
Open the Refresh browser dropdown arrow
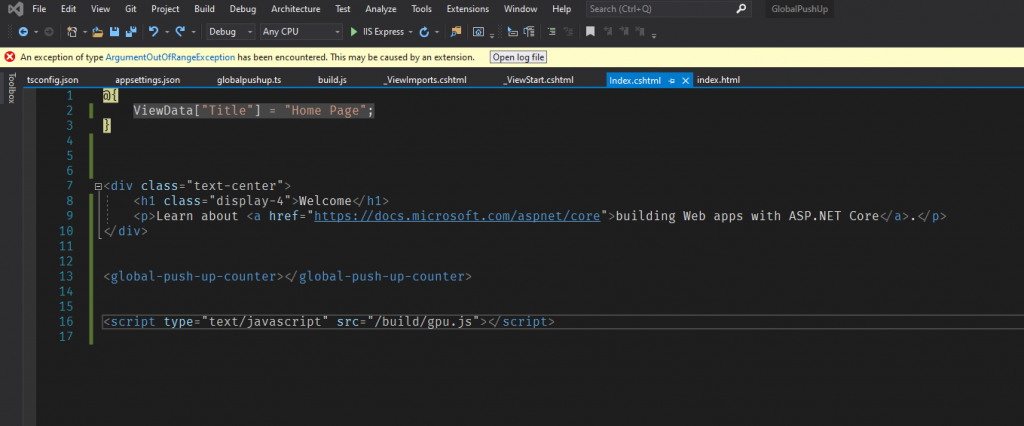click(437, 32)
